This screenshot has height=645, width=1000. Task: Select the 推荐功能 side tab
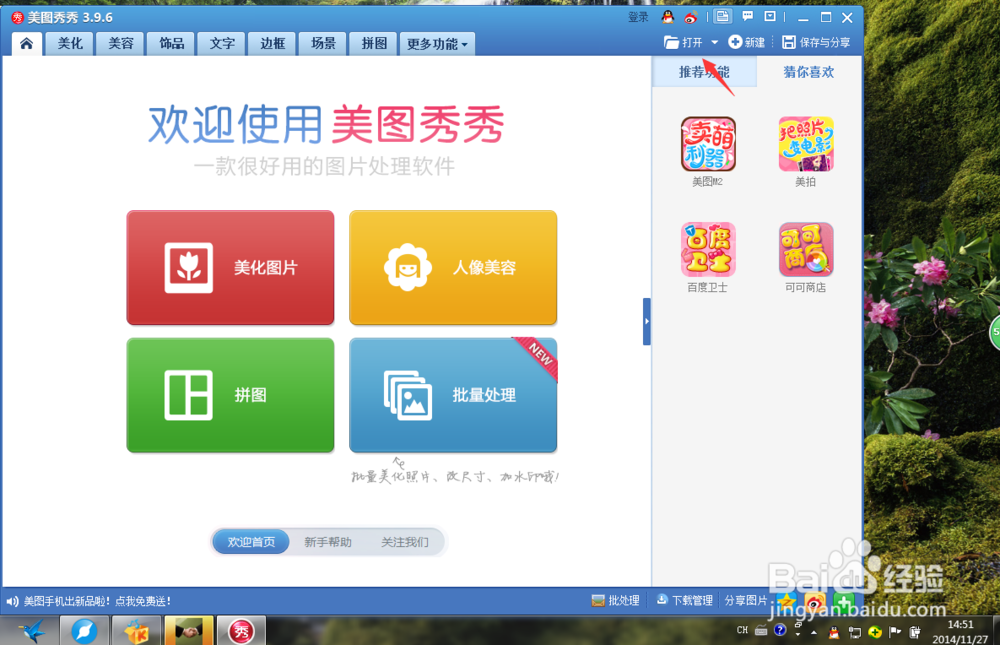704,71
